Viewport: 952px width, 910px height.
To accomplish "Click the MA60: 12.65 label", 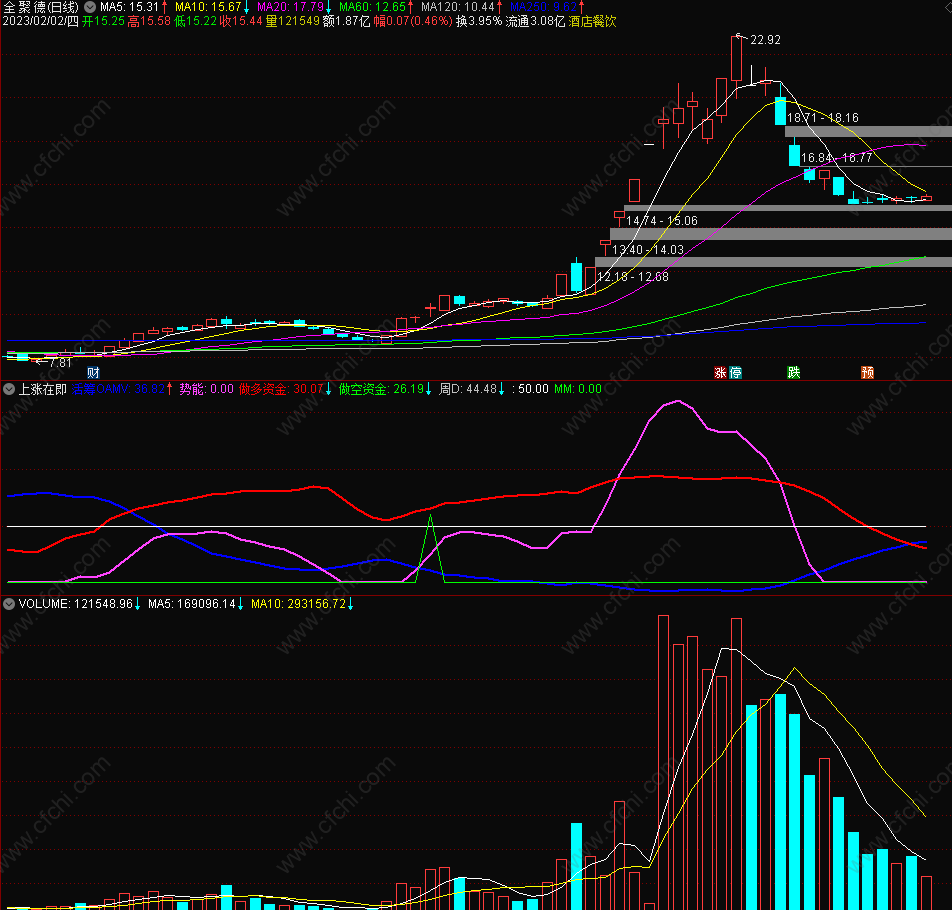I will coord(372,7).
